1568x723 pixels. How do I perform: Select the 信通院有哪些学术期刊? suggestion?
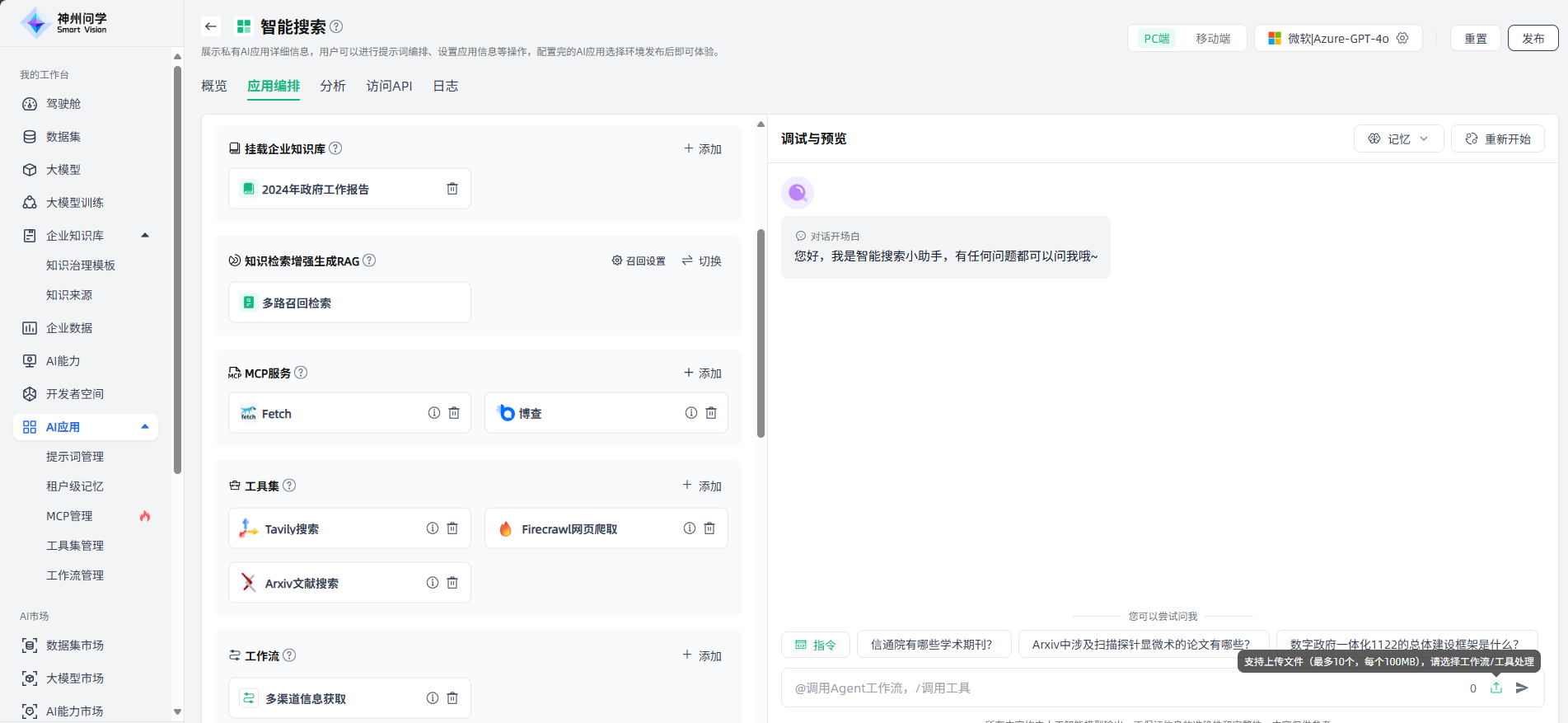pyautogui.click(x=933, y=645)
